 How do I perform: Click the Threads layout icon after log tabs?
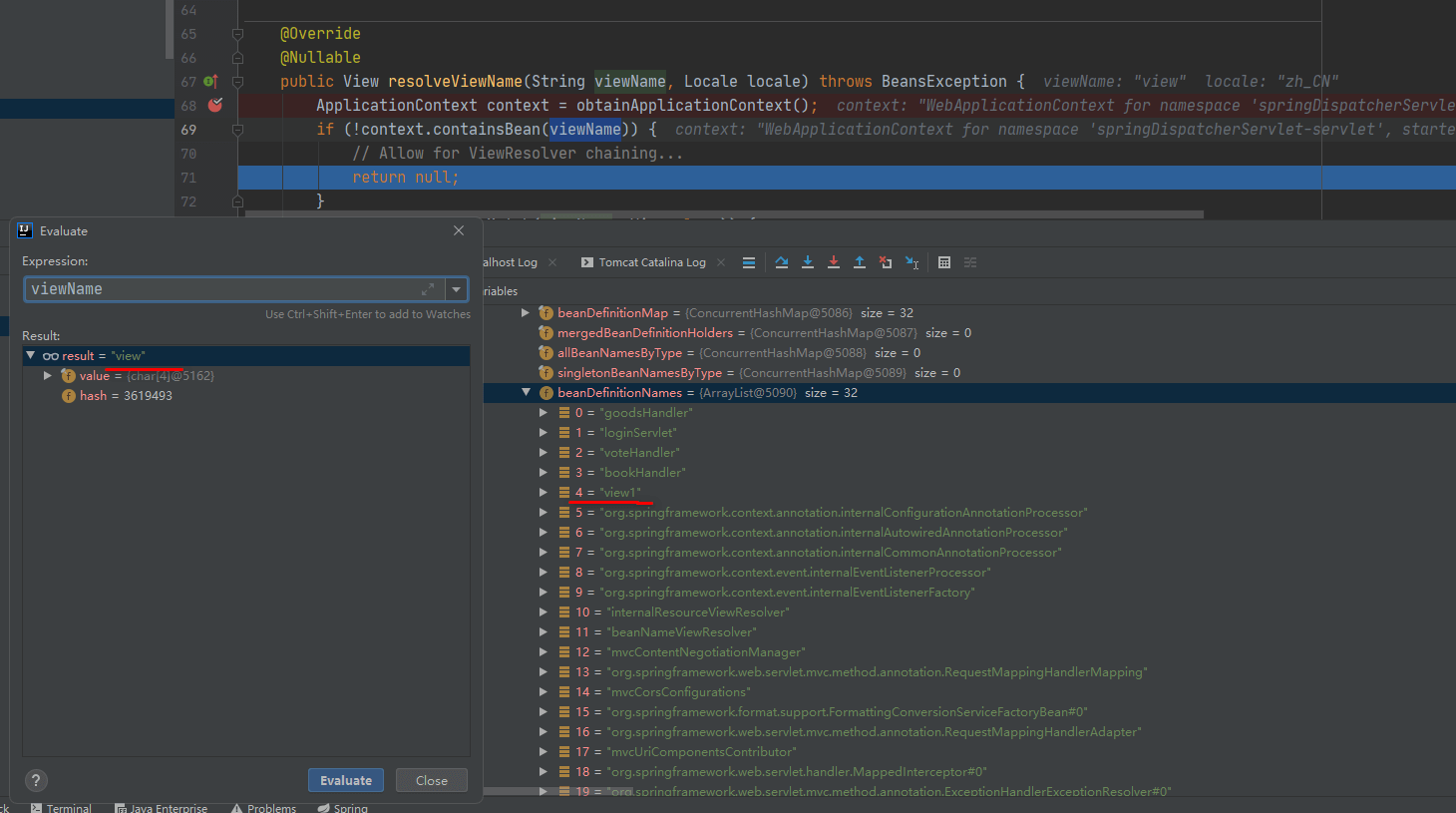[x=749, y=262]
